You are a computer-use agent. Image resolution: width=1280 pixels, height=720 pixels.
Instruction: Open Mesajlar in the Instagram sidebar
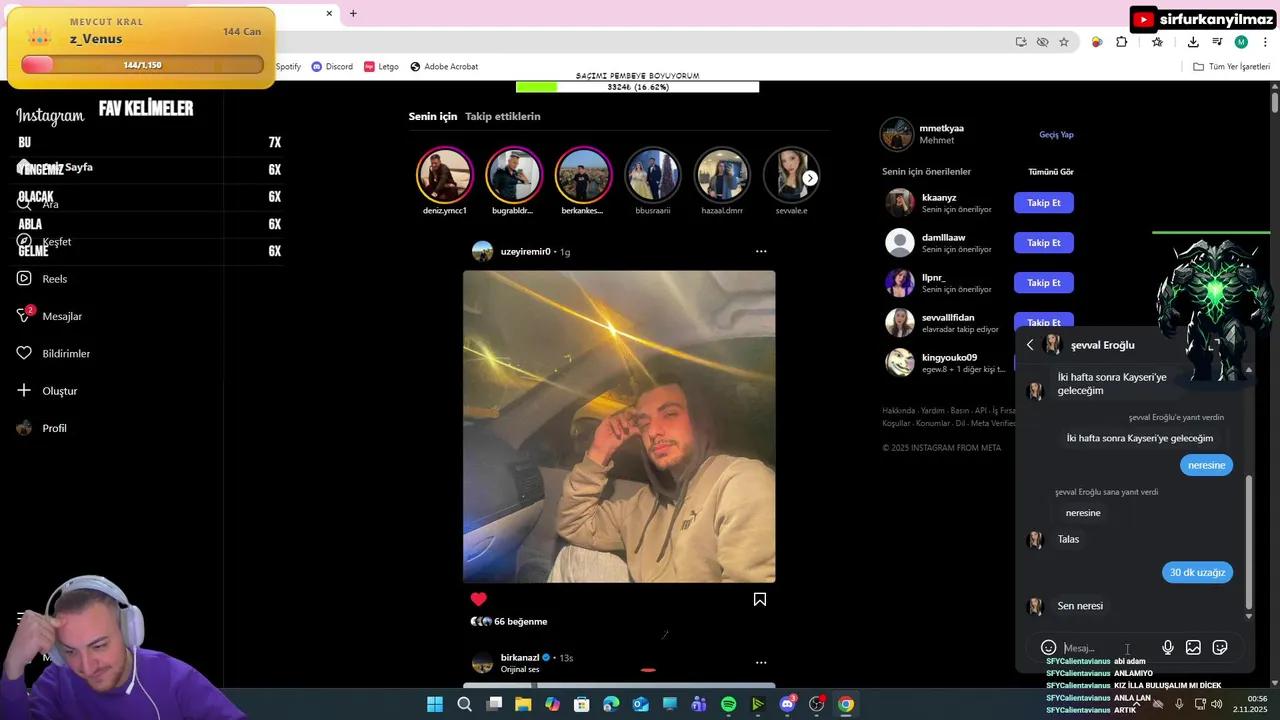49,316
